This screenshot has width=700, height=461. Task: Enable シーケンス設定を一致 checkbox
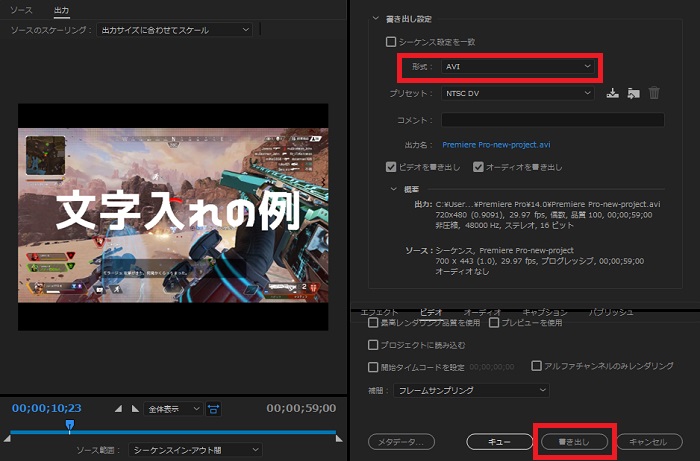point(391,42)
